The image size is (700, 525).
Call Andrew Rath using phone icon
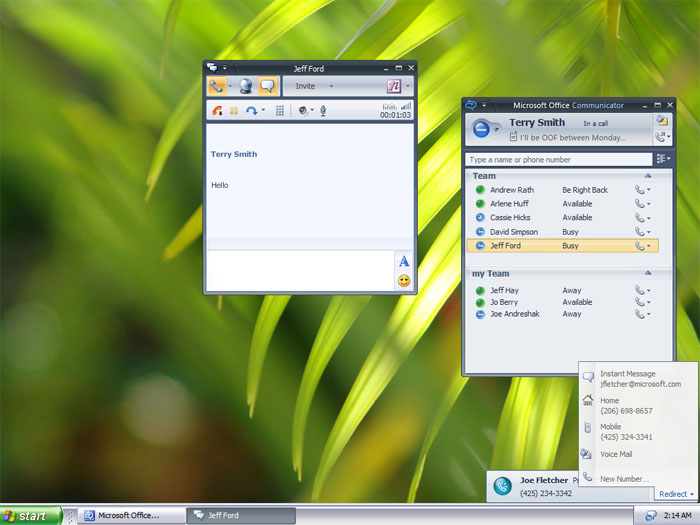click(640, 190)
